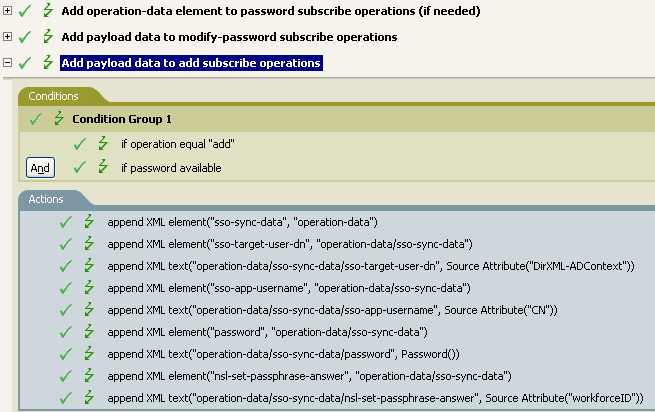Collapse the add subscribe operations rule
This screenshot has height=412, width=655.
8,63
